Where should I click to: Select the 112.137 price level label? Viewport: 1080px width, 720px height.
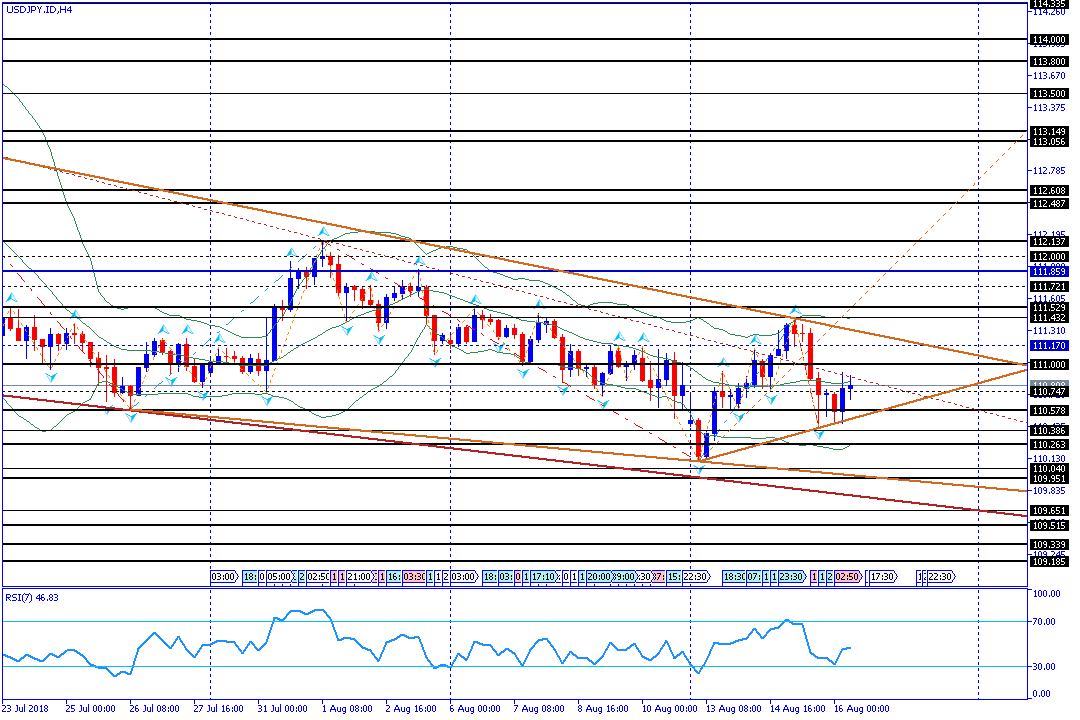point(1048,241)
